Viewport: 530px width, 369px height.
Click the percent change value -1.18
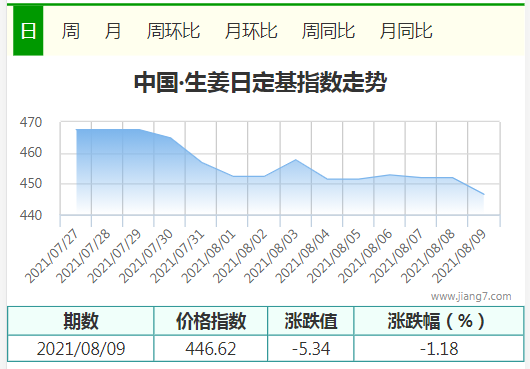439,348
